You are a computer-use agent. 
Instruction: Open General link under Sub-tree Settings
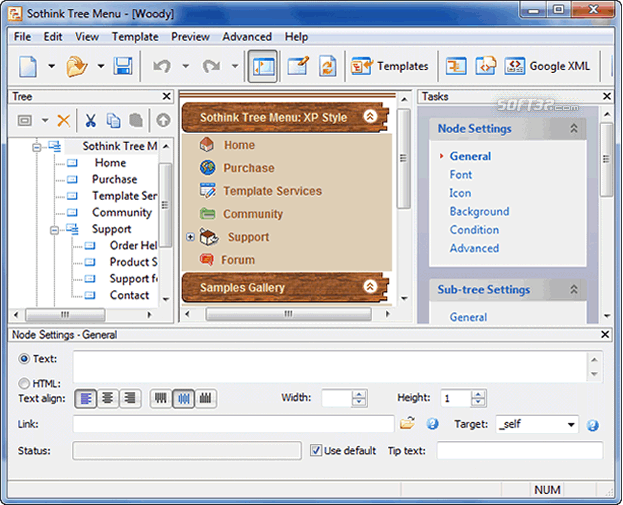(468, 317)
